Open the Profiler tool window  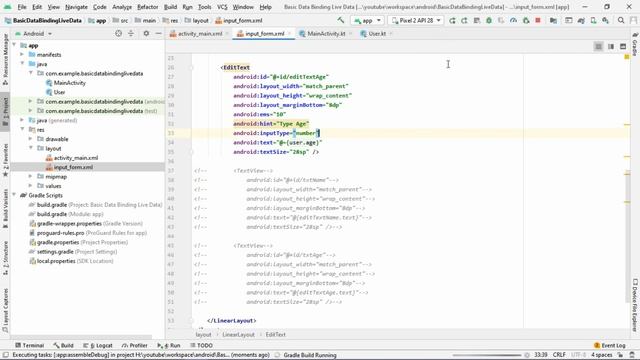134,345
